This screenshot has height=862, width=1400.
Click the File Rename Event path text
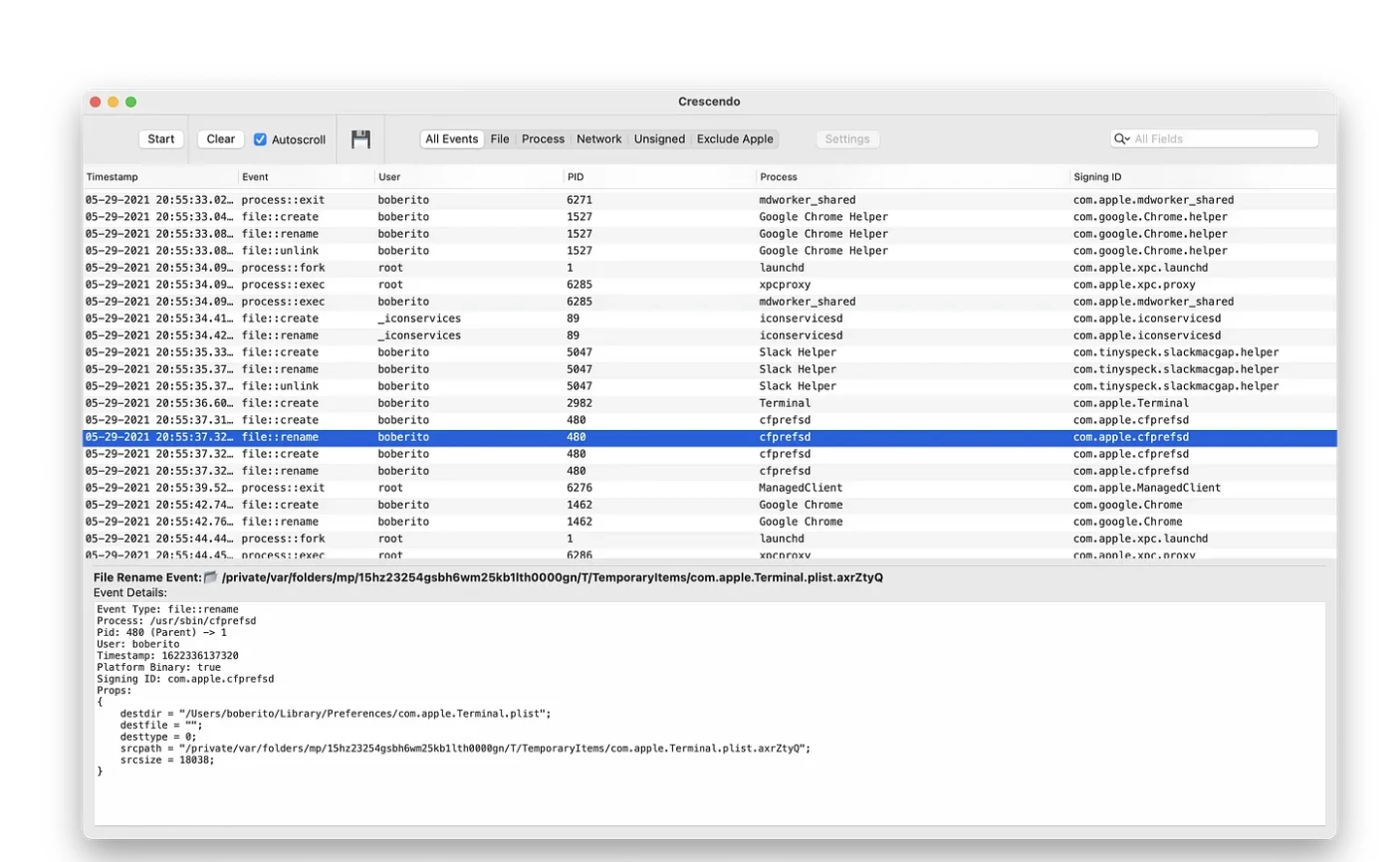click(x=553, y=577)
